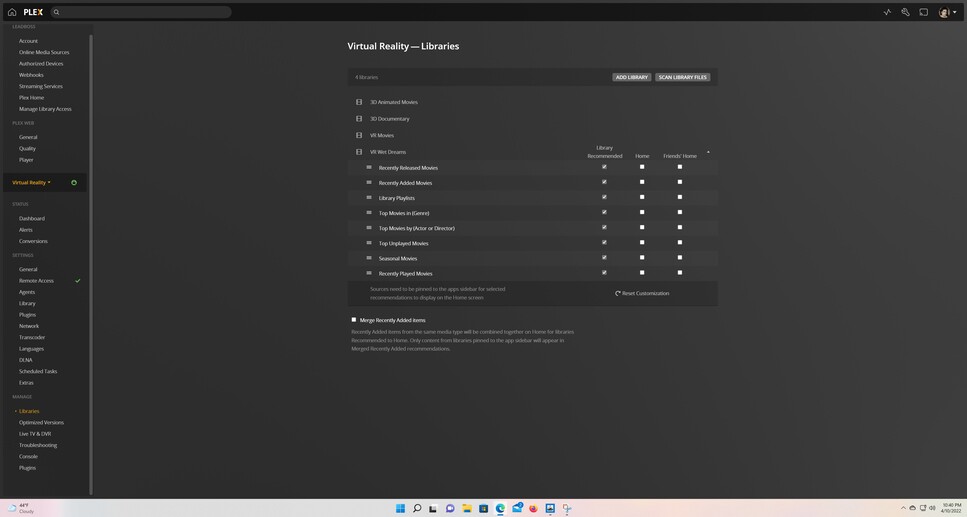
Task: Open the user avatar account menu
Action: pyautogui.click(x=947, y=12)
